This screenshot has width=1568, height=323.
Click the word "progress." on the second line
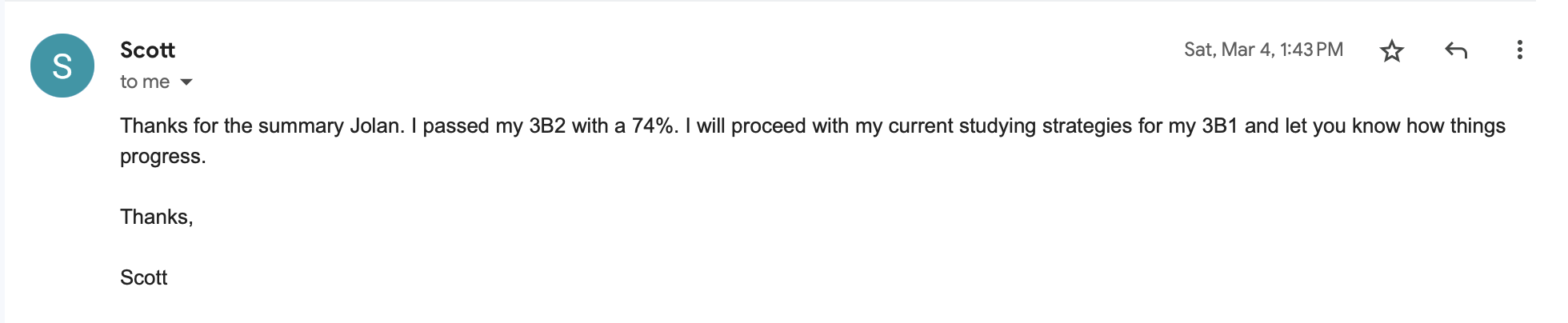pos(163,157)
